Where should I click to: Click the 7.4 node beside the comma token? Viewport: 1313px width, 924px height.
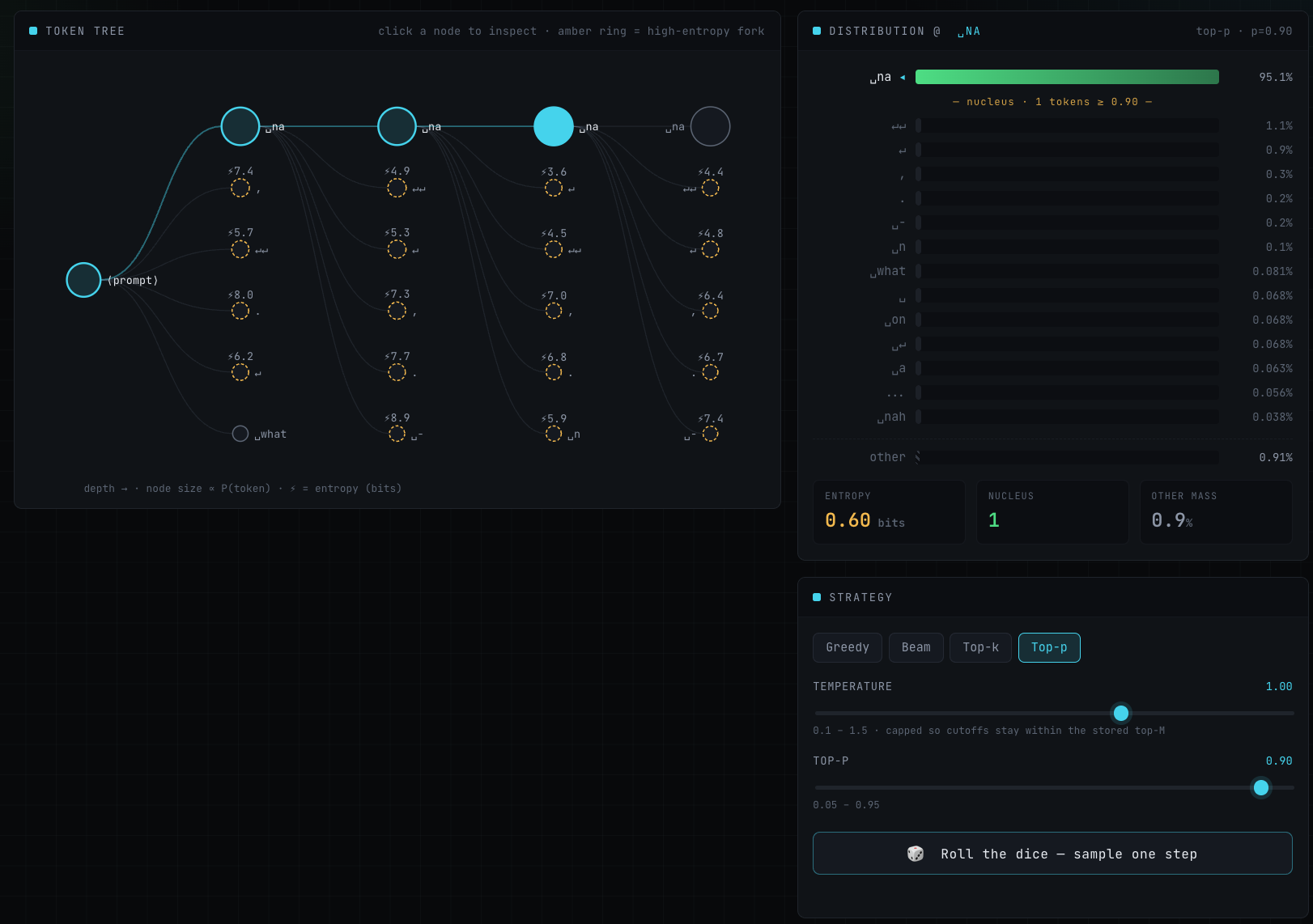coord(240,188)
